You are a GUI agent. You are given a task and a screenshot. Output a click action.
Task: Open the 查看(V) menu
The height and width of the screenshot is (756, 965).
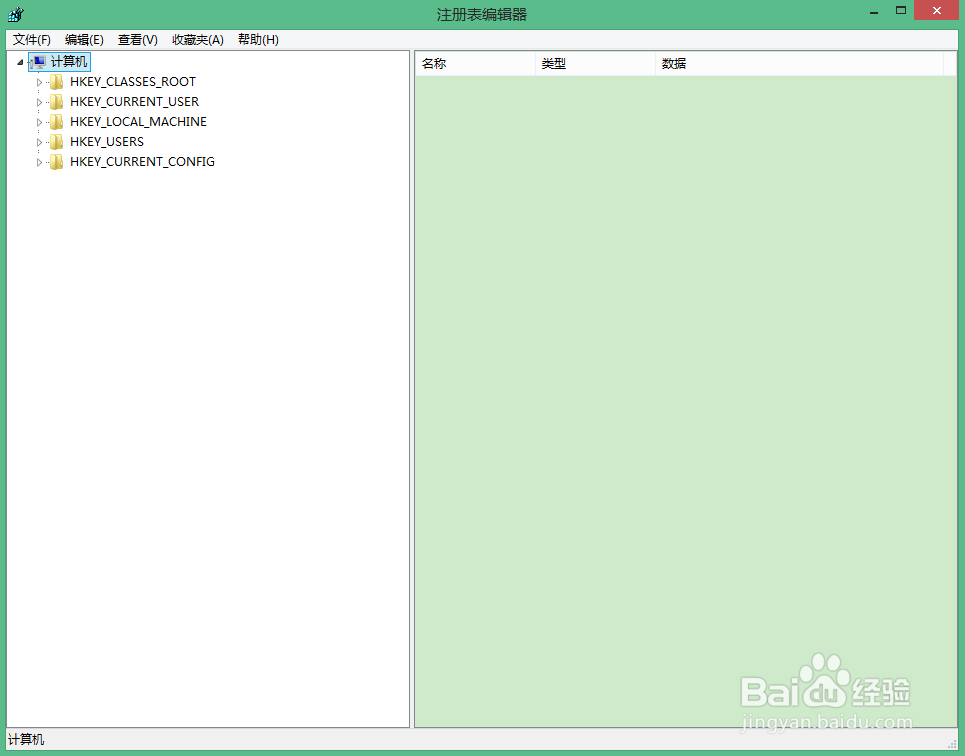tap(138, 40)
